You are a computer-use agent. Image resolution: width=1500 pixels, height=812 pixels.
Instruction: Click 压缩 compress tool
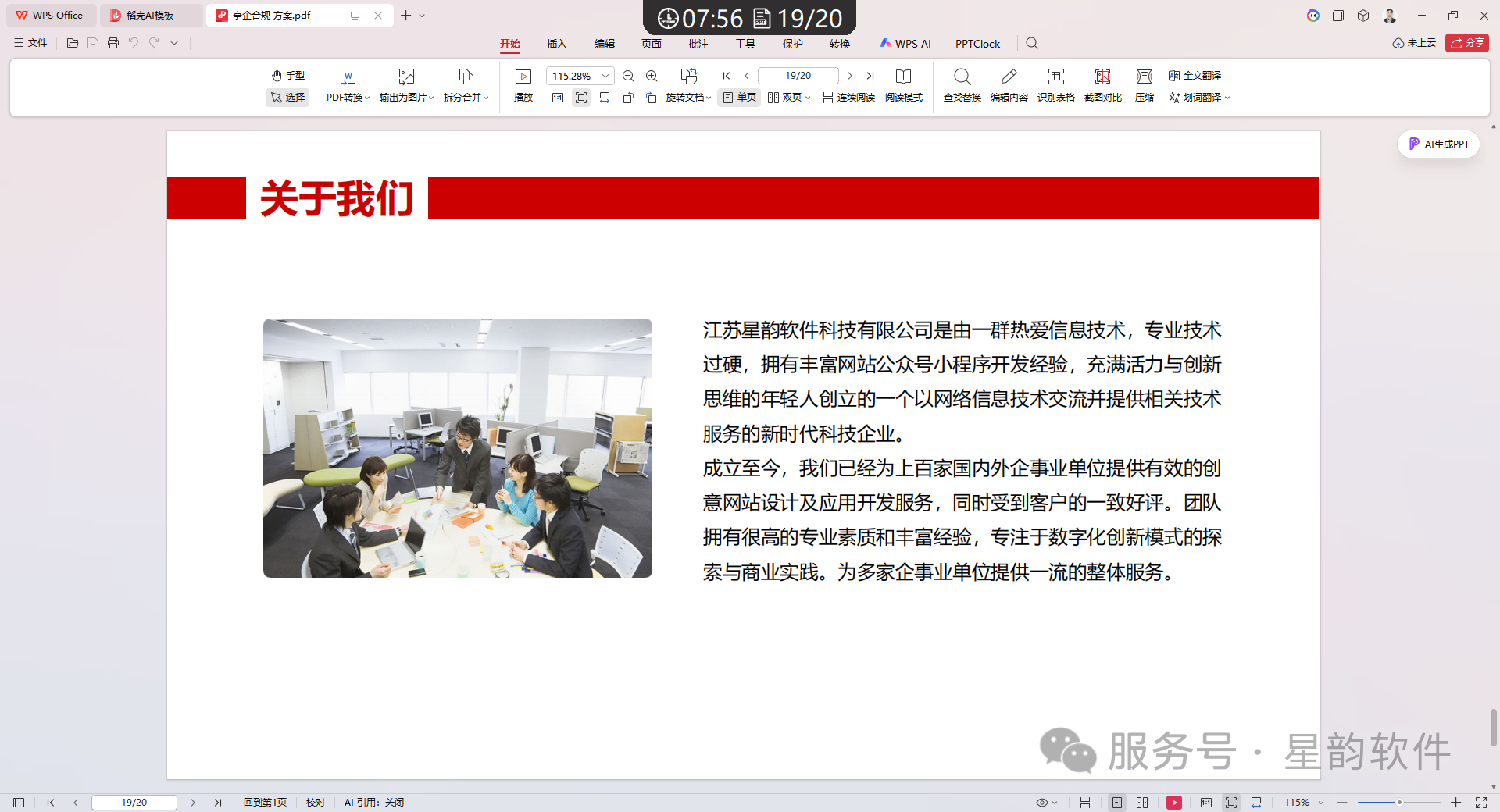[1145, 86]
